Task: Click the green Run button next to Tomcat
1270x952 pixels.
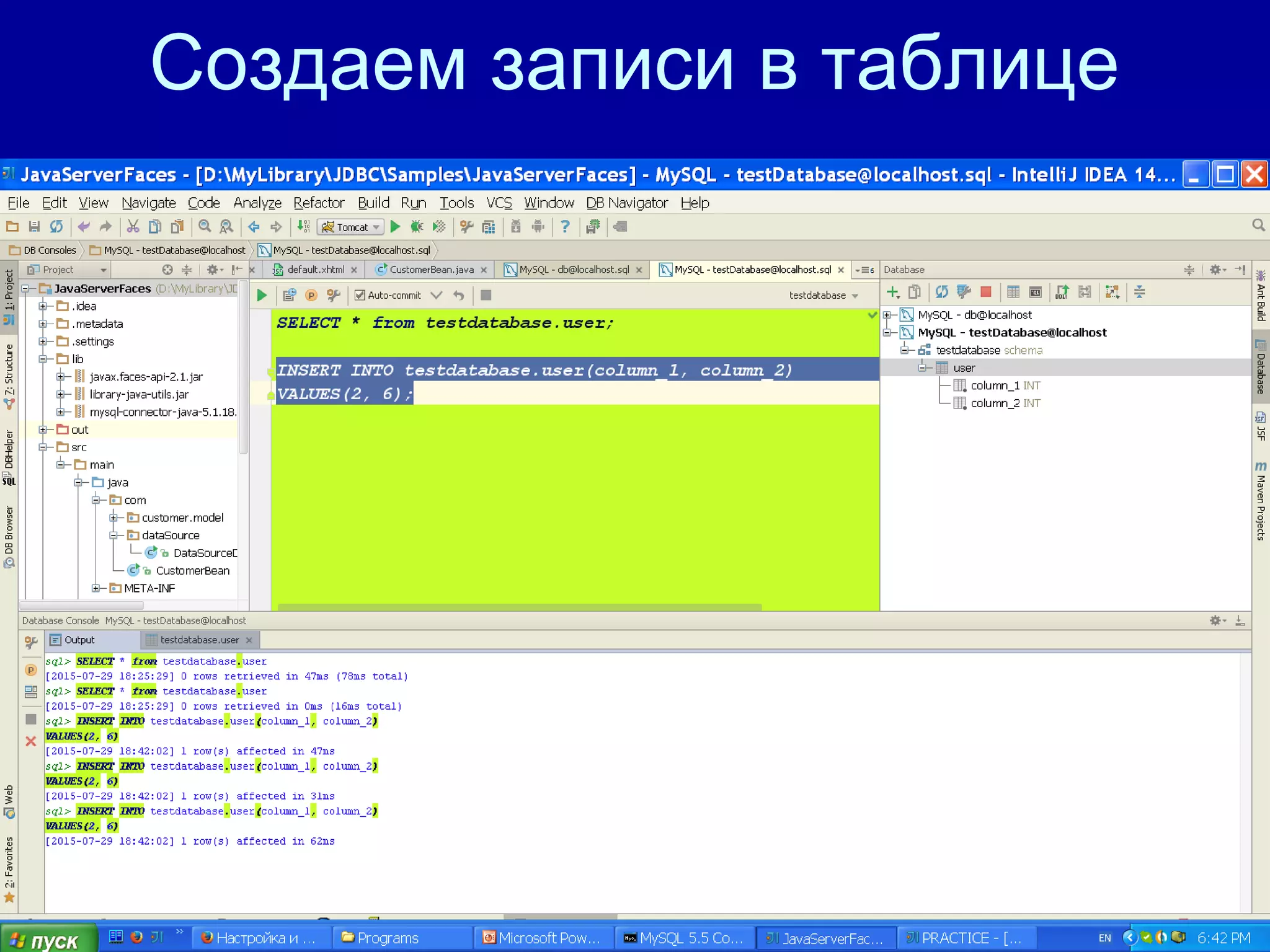Action: 395,227
